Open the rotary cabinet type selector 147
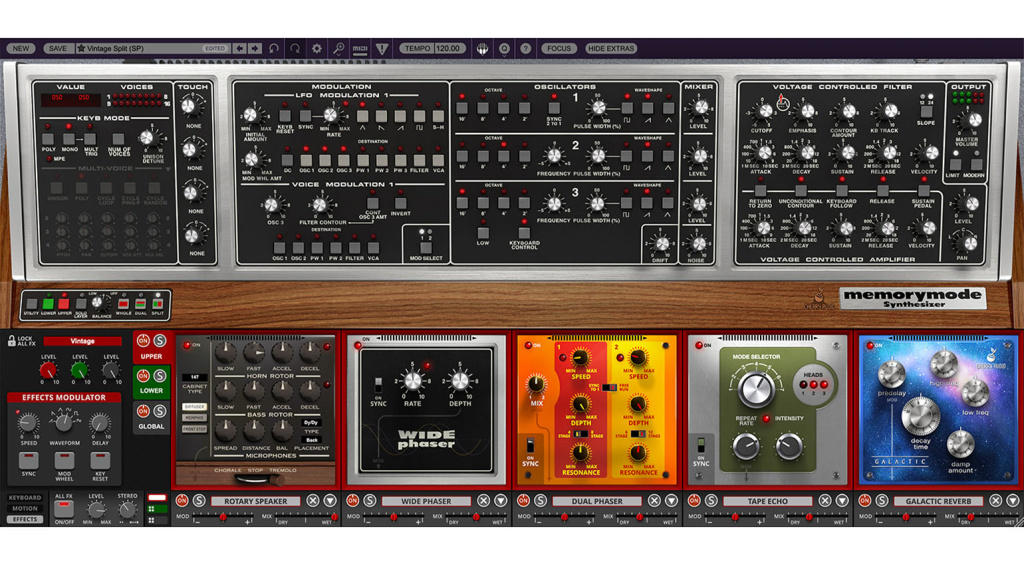The height and width of the screenshot is (565, 1024). [195, 377]
